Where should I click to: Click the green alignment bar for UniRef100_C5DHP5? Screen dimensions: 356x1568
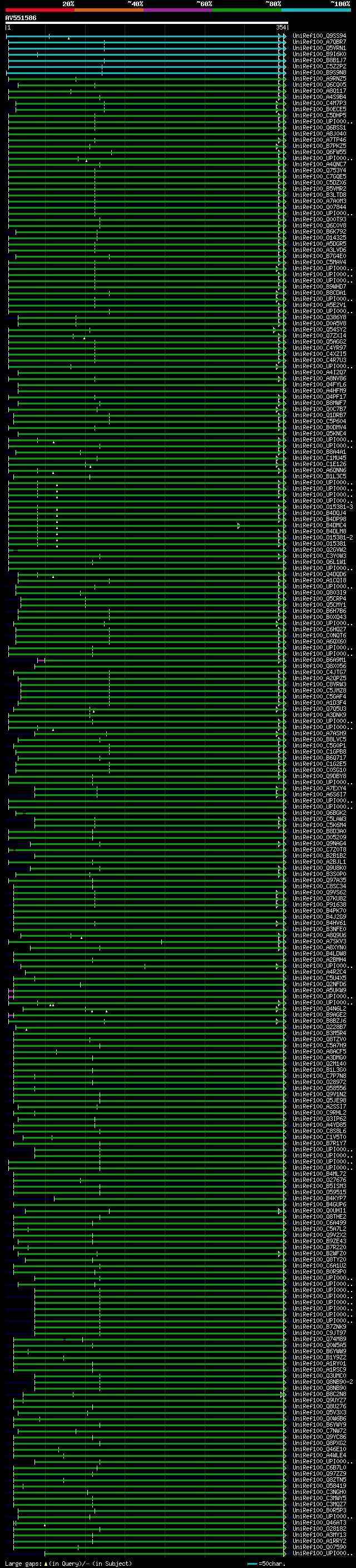146,115
